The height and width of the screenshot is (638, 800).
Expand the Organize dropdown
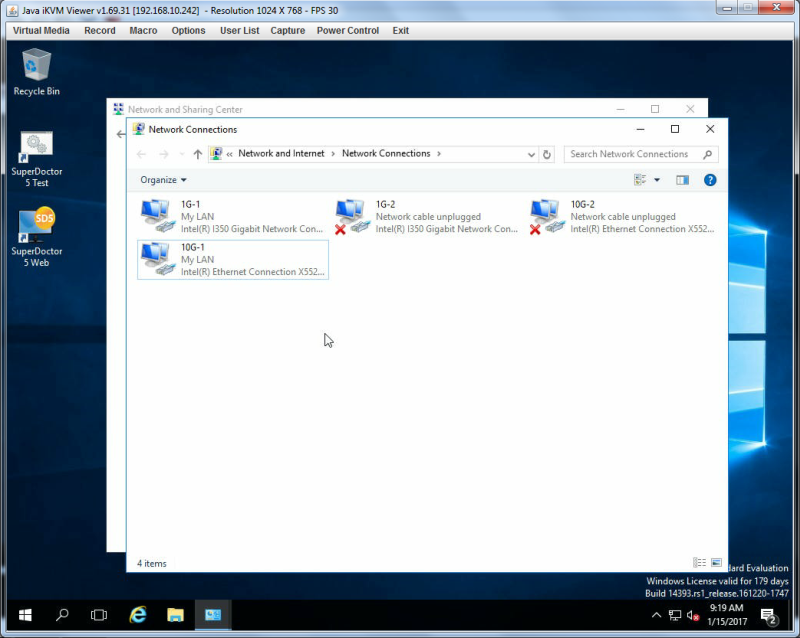point(163,180)
